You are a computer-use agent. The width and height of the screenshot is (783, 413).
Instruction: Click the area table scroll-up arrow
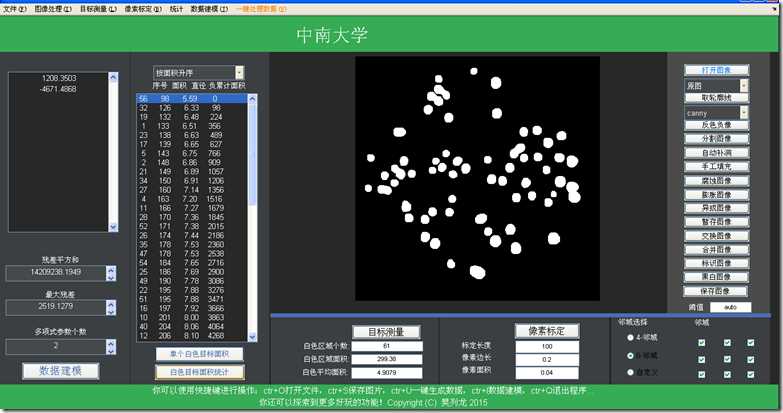(x=252, y=98)
